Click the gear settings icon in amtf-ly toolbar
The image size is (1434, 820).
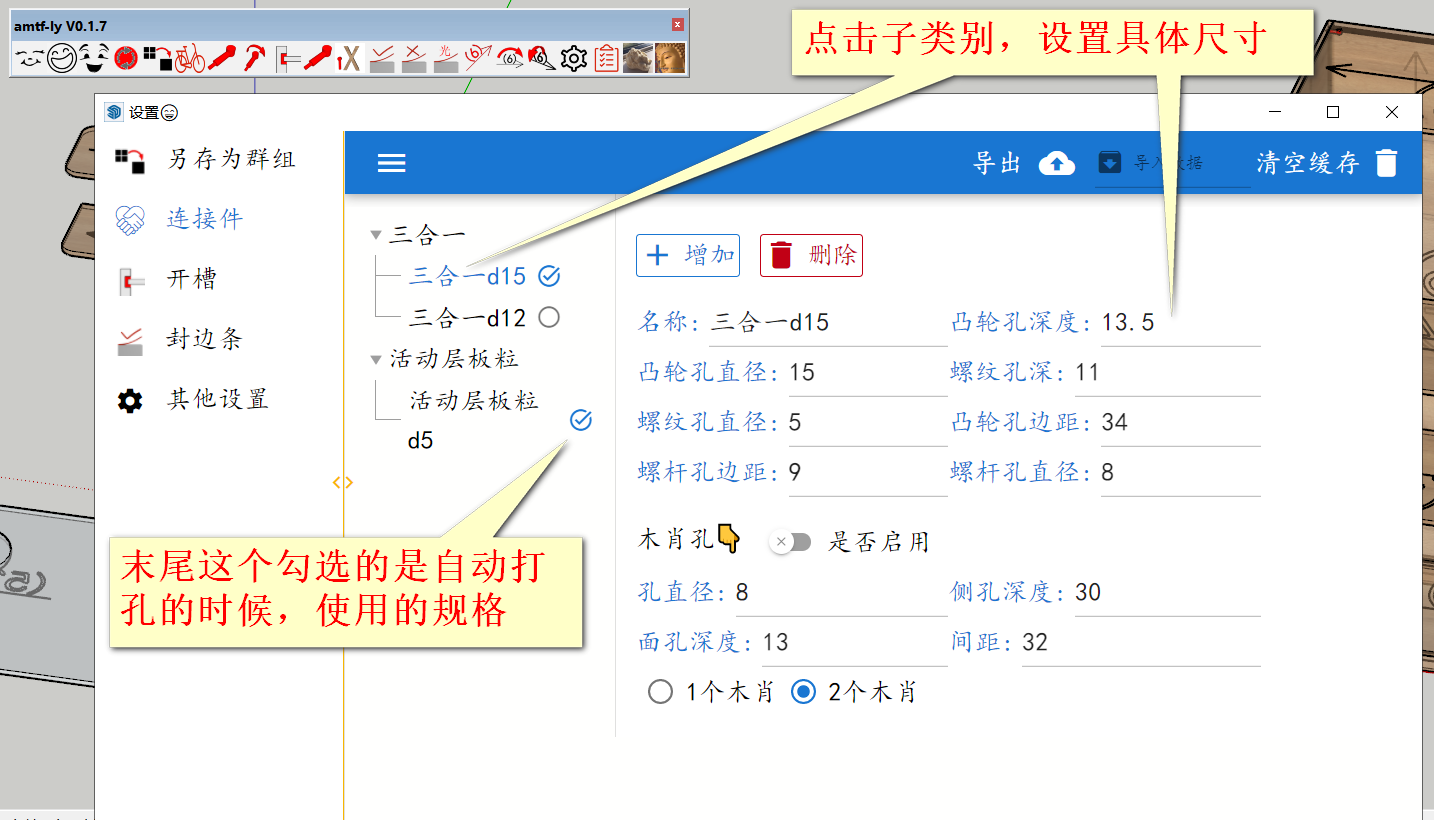pyautogui.click(x=573, y=59)
